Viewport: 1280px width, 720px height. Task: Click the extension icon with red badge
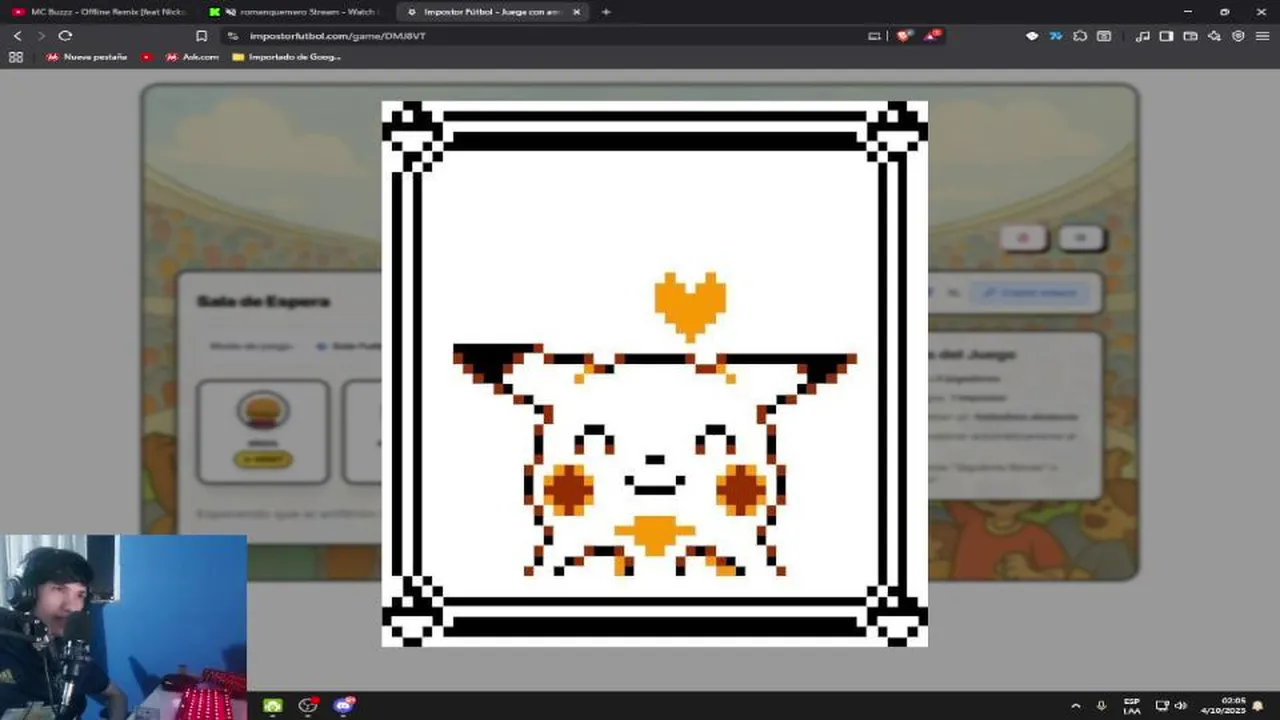(x=932, y=36)
